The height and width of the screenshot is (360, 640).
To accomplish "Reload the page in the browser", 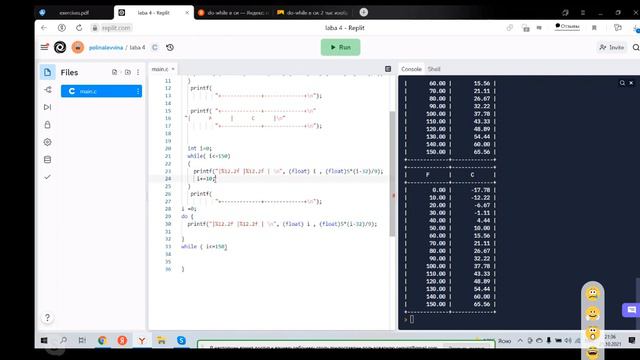I will (x=79, y=28).
